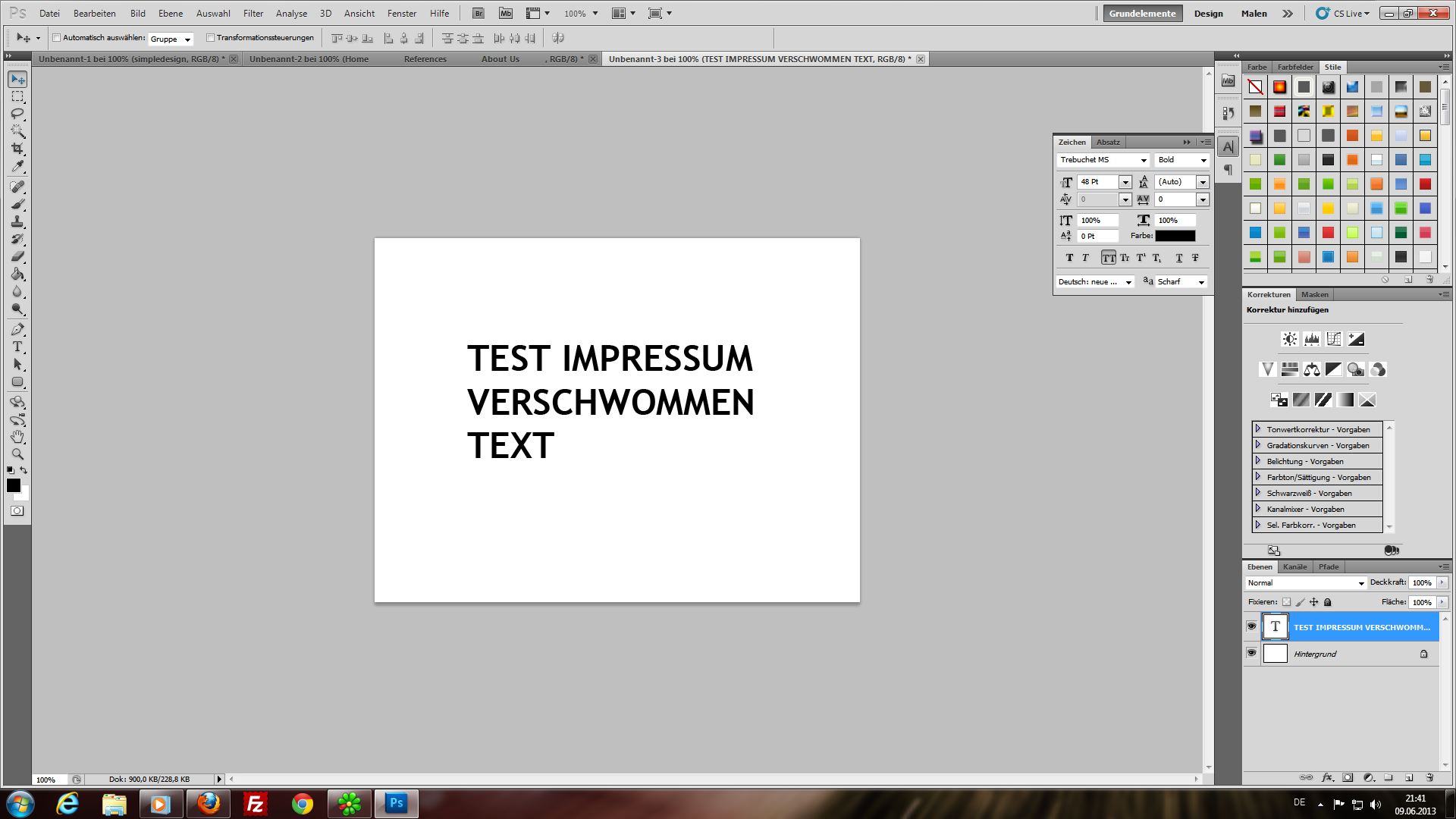Select the Crop tool

pyautogui.click(x=17, y=149)
